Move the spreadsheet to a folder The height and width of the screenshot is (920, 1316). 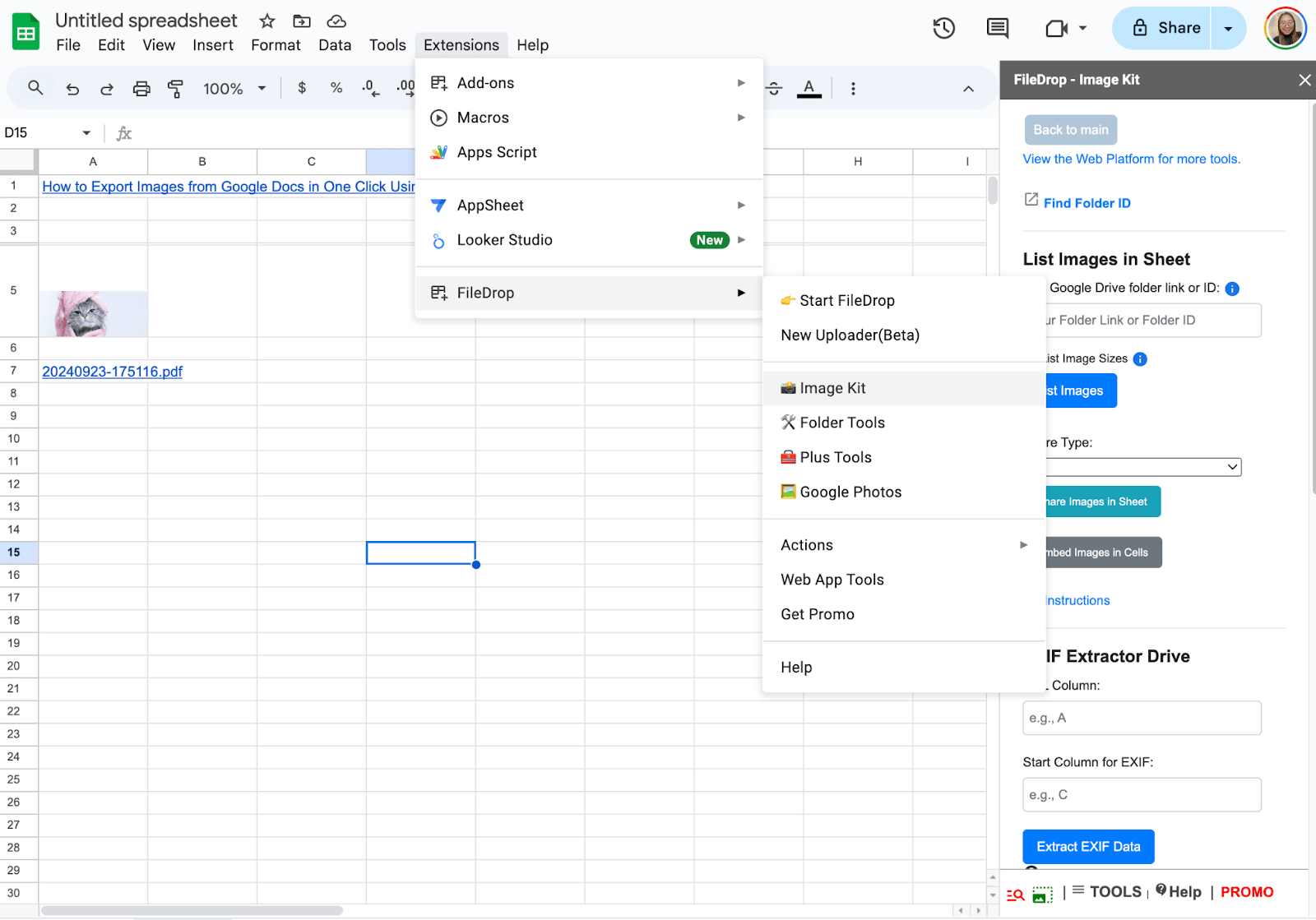click(x=302, y=21)
